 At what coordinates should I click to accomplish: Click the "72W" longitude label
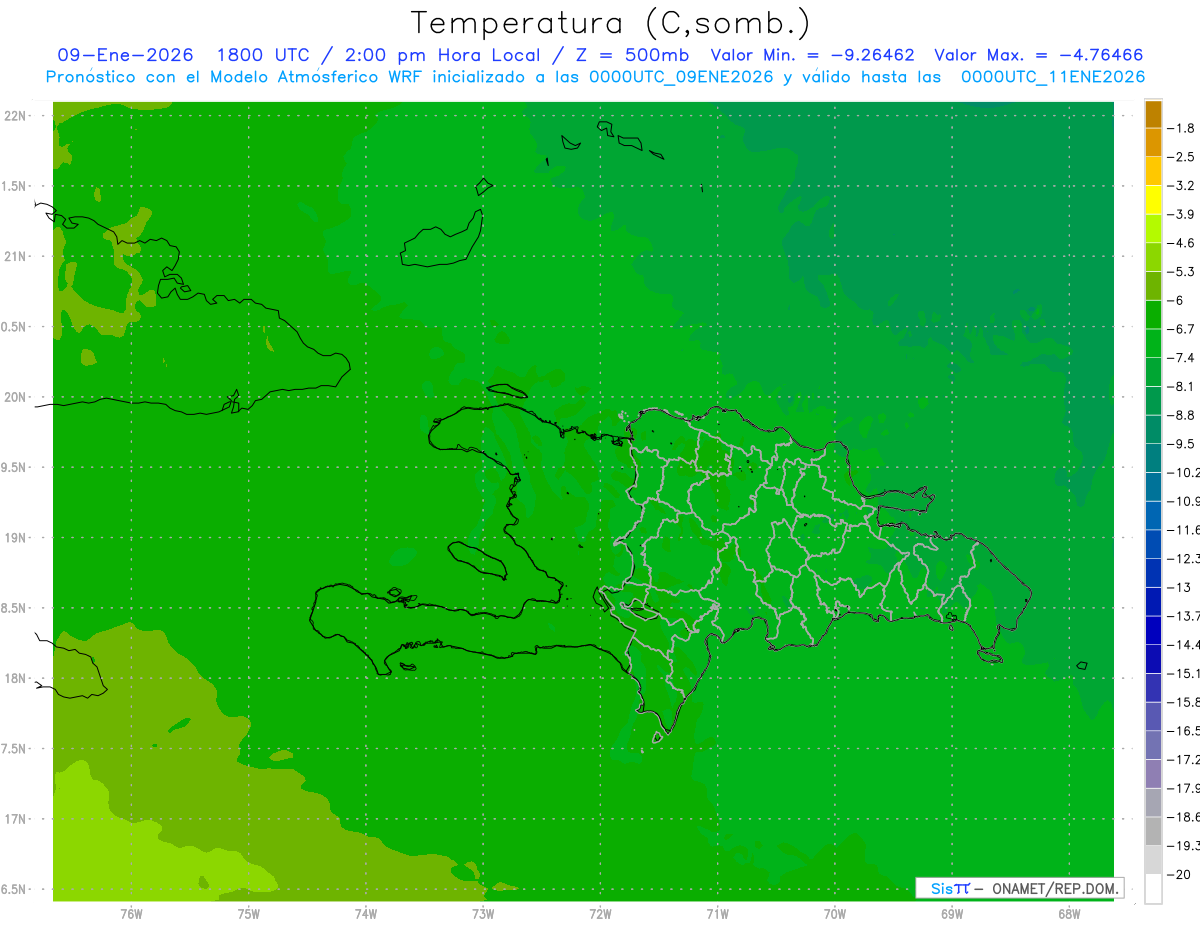click(600, 914)
